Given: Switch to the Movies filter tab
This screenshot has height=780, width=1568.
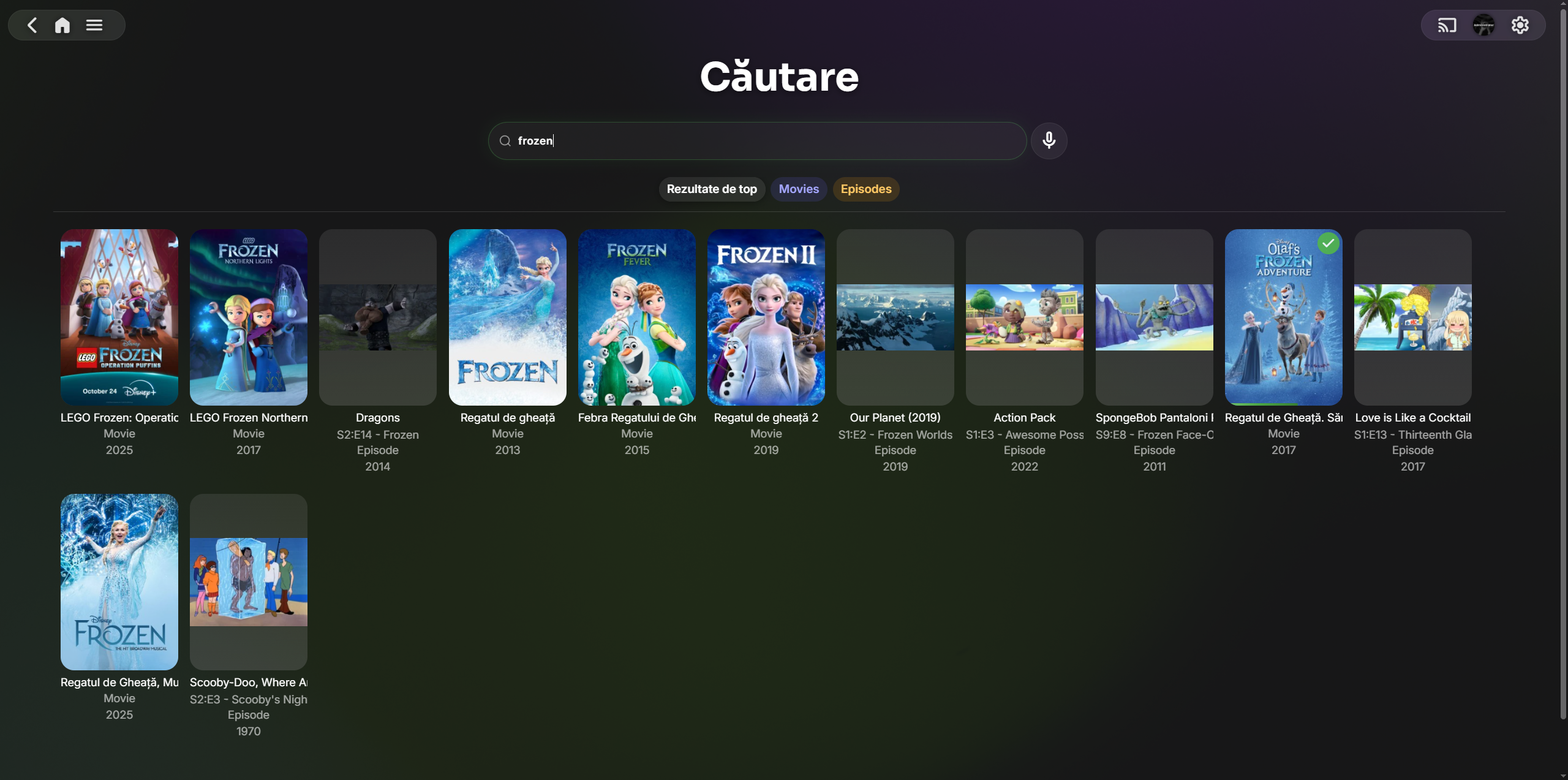Looking at the screenshot, I should tap(799, 189).
